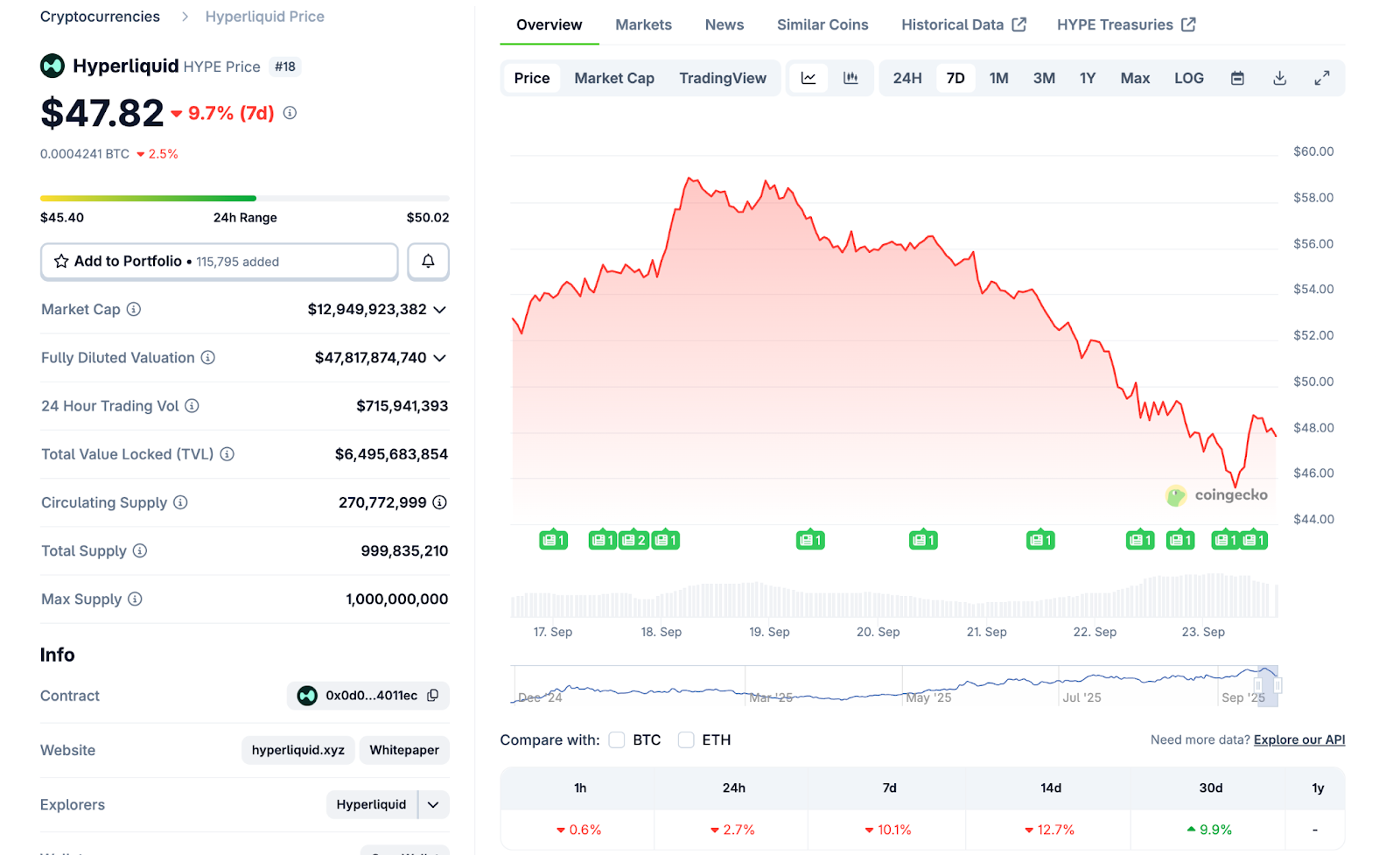Click the news marker under 19. Sep
The width and height of the screenshot is (1400, 855).
[x=810, y=541]
